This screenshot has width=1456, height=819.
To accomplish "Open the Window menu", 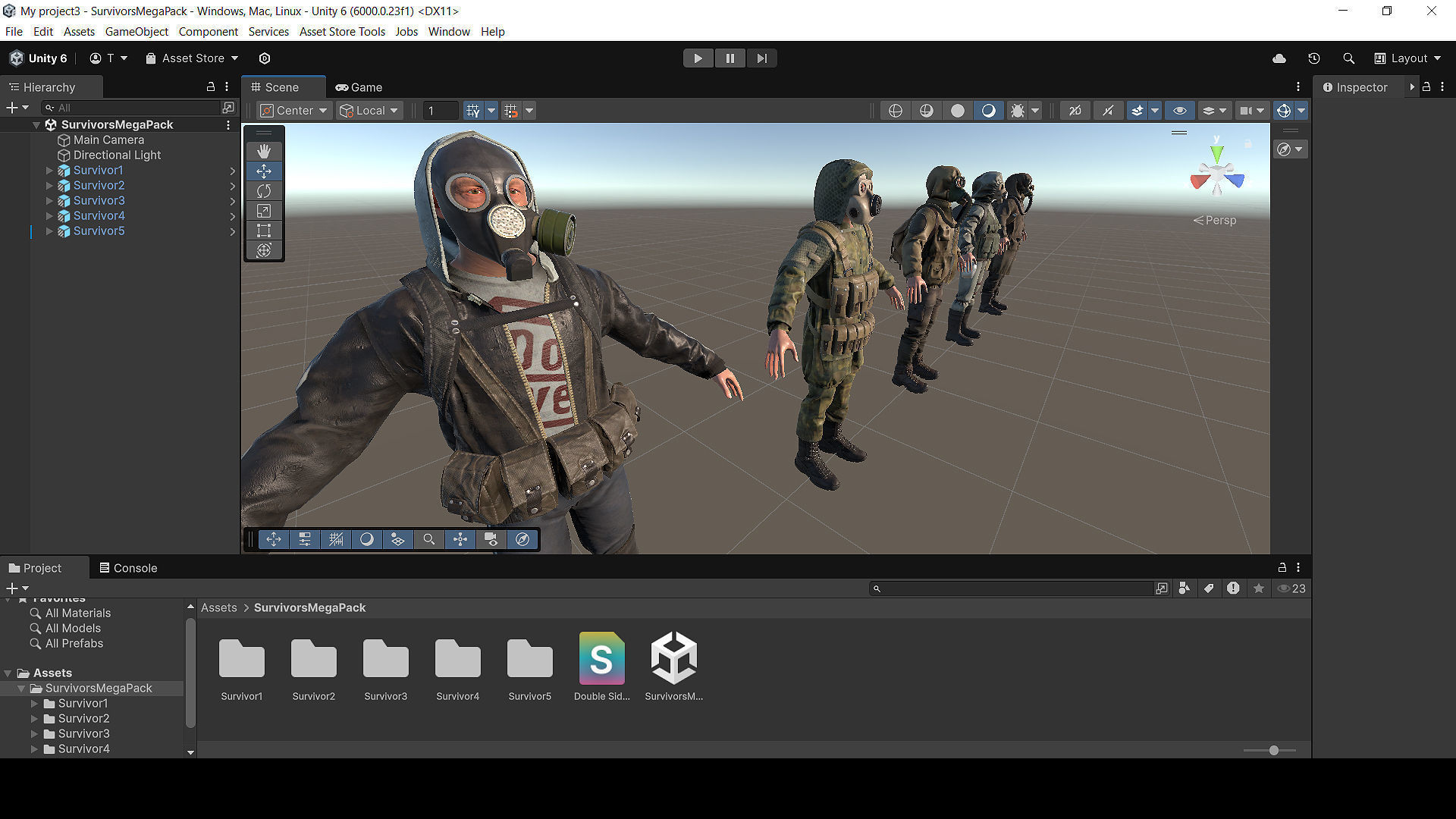I will click(x=449, y=32).
